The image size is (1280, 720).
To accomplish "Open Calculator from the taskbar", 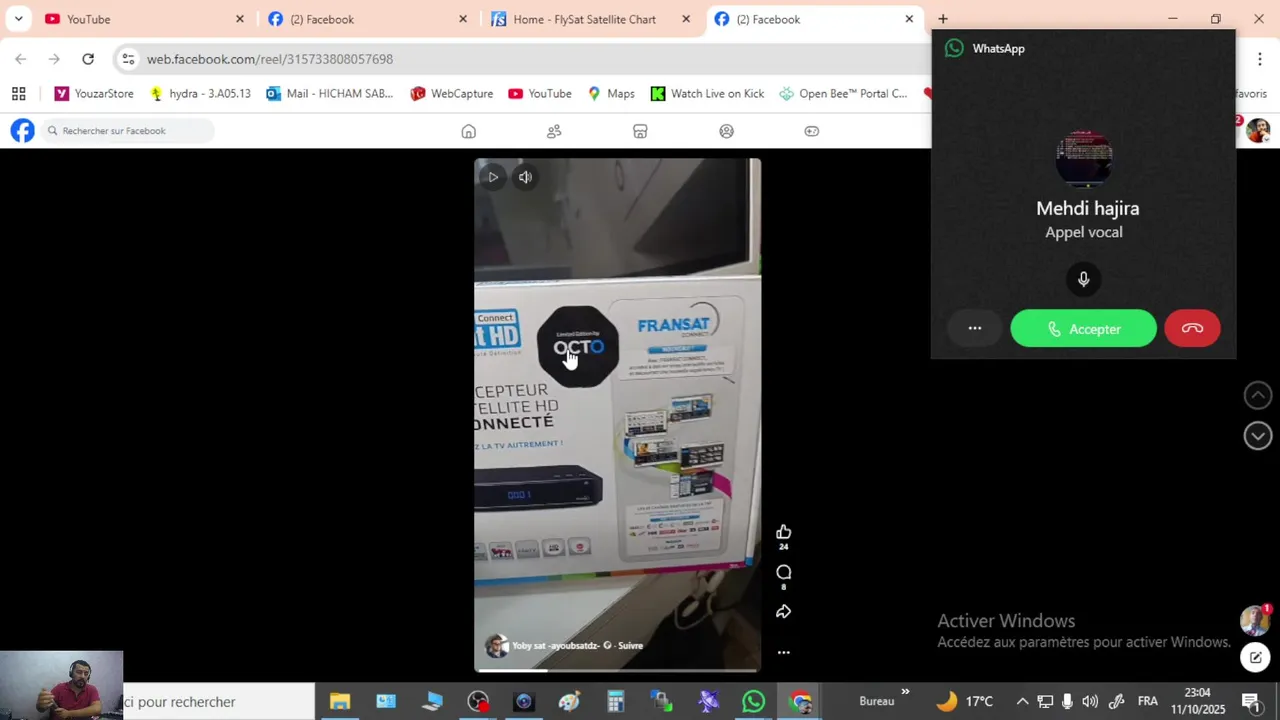I will coord(615,702).
